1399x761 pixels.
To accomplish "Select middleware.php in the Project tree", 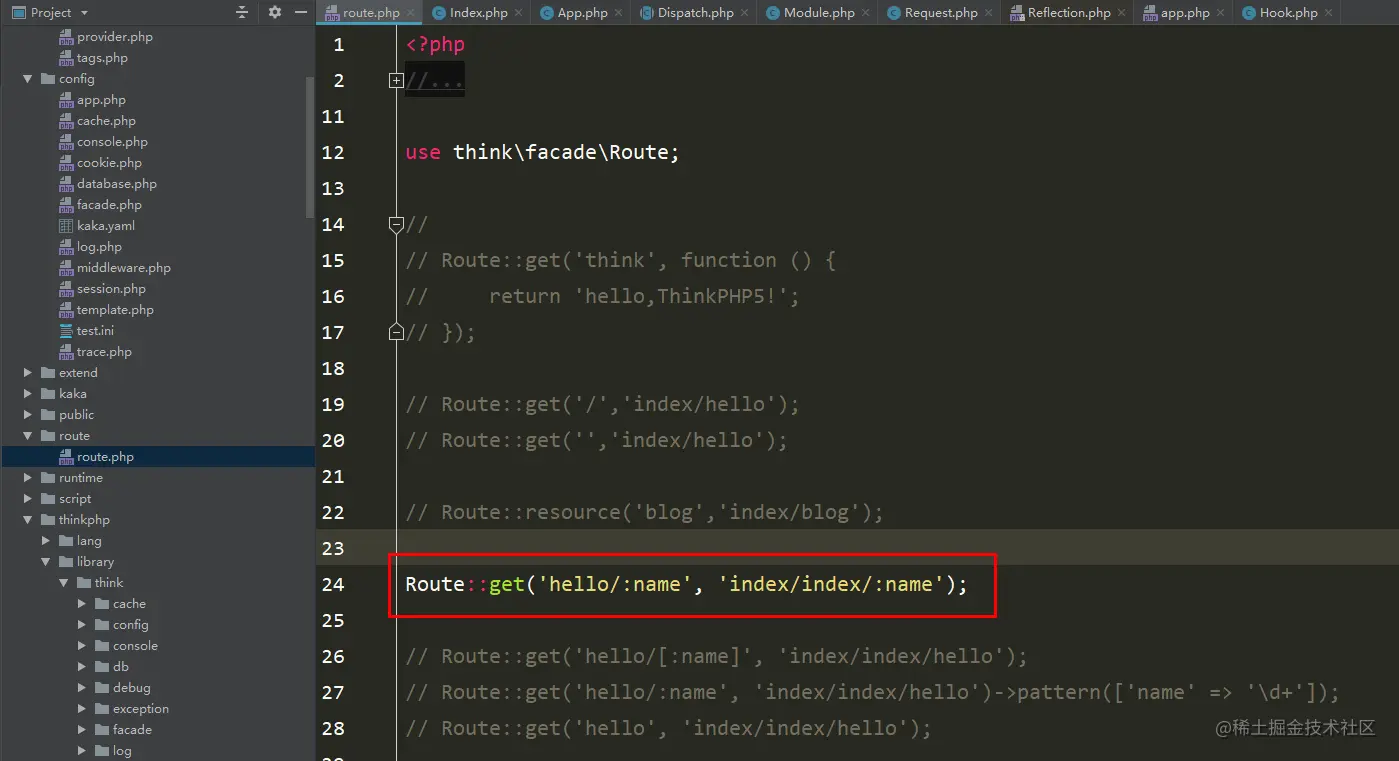I will pyautogui.click(x=124, y=268).
